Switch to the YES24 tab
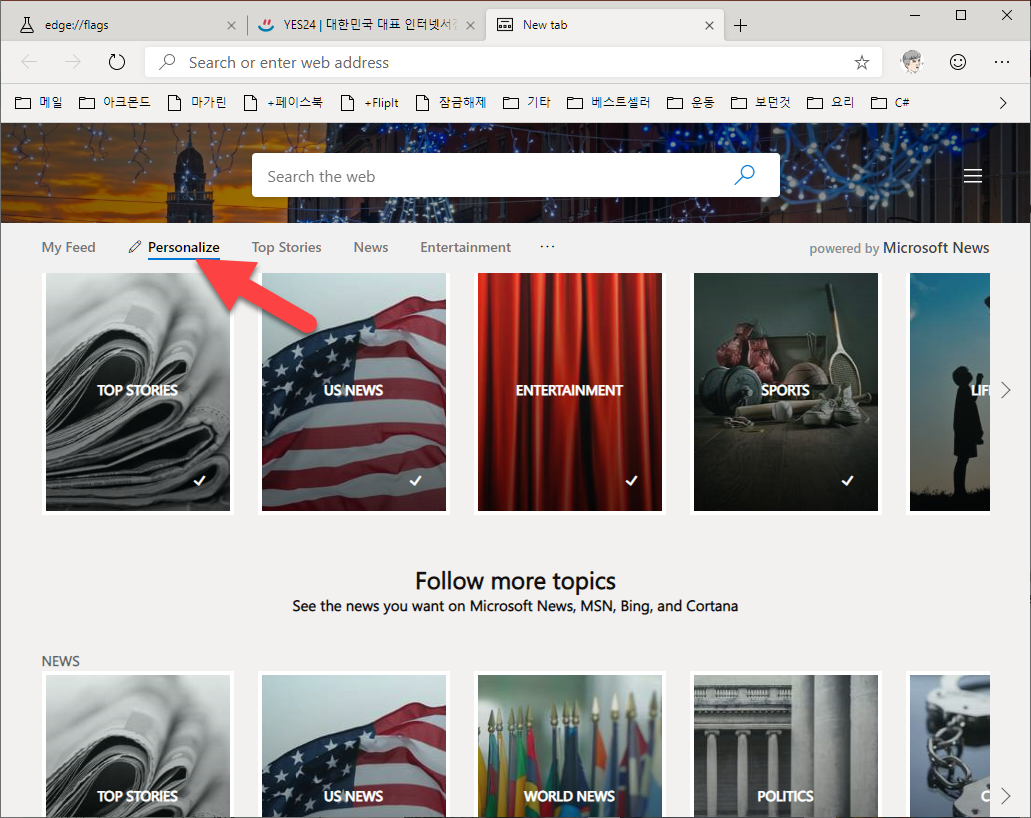 click(x=367, y=26)
